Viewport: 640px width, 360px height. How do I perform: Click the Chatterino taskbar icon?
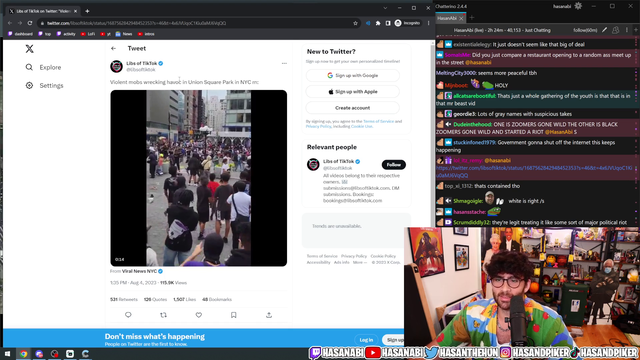(85, 354)
